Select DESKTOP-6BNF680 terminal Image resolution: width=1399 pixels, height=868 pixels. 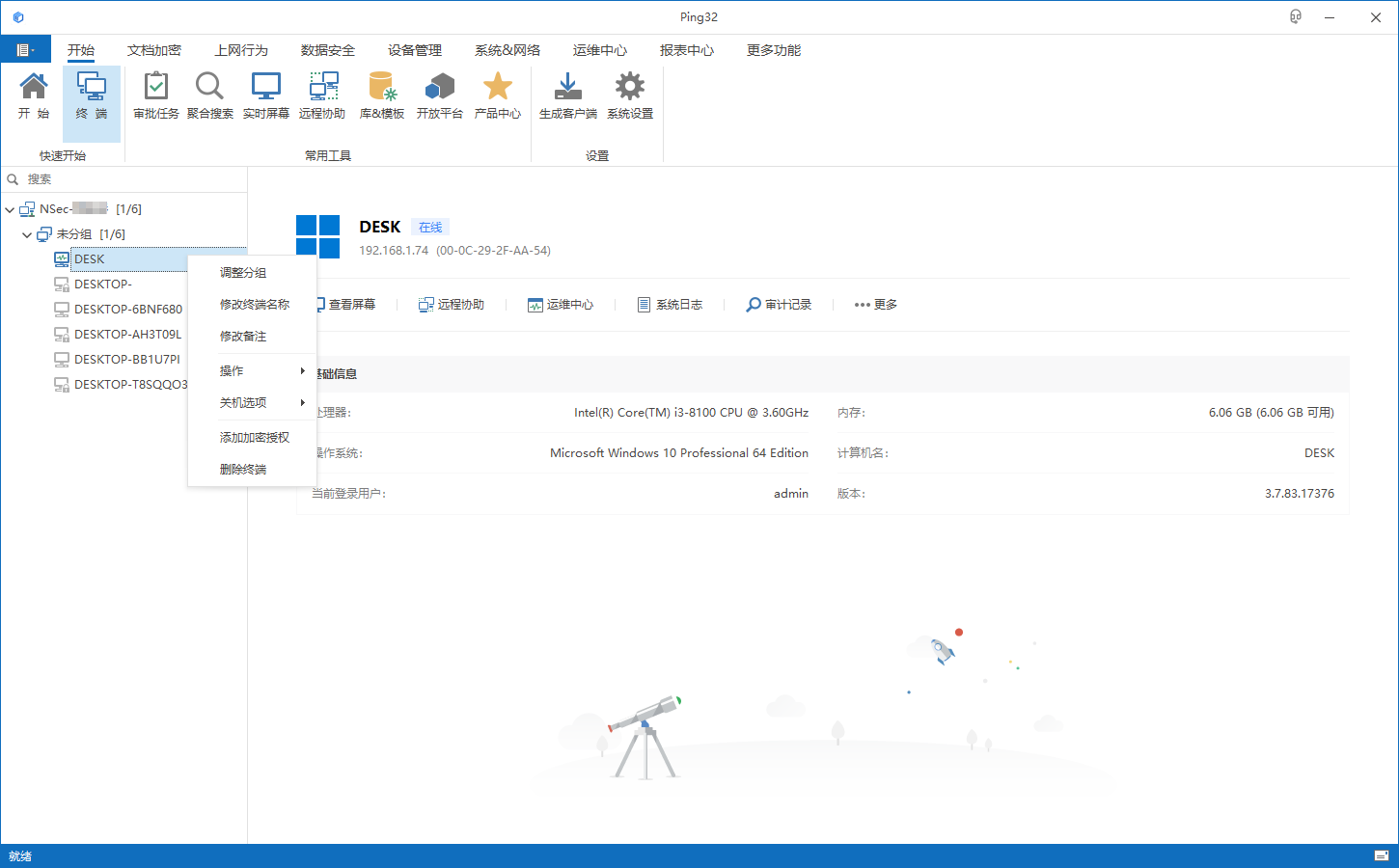tap(128, 309)
